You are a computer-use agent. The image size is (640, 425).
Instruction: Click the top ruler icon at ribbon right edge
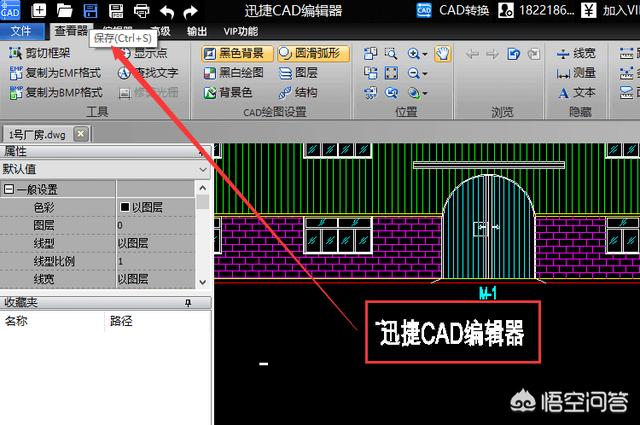point(627,53)
